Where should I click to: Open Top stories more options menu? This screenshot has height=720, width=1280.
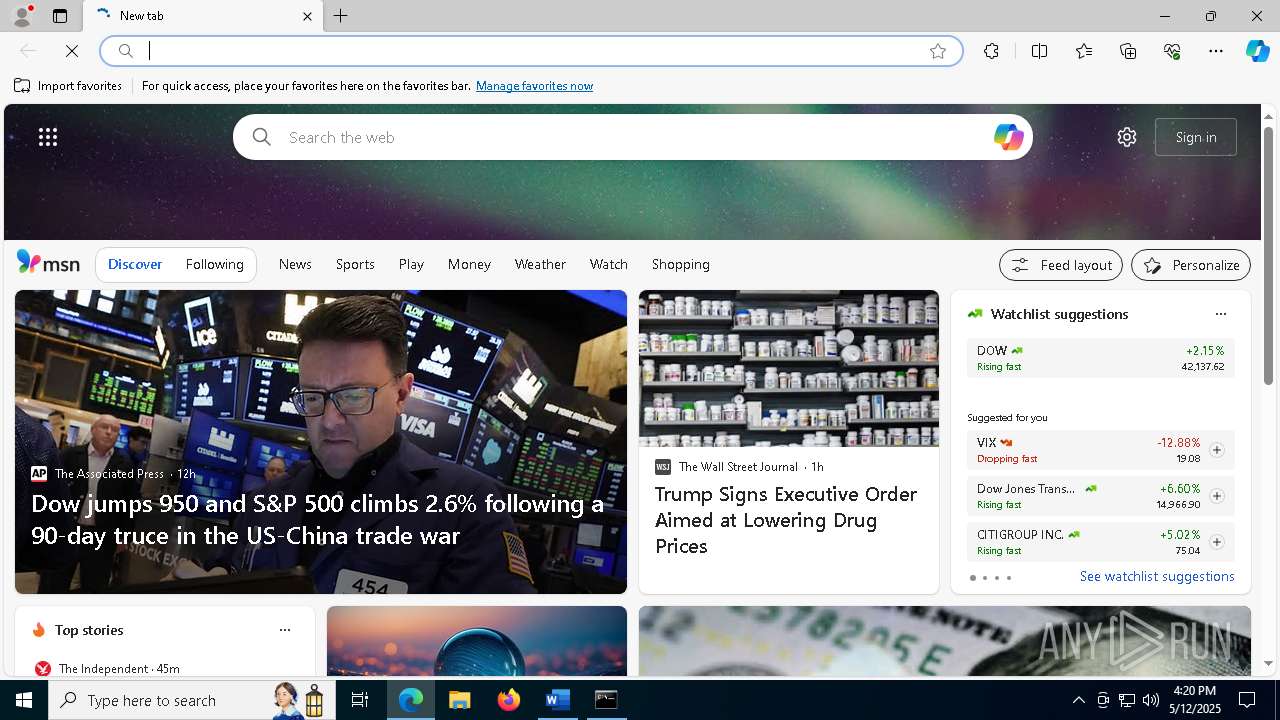[x=285, y=630]
